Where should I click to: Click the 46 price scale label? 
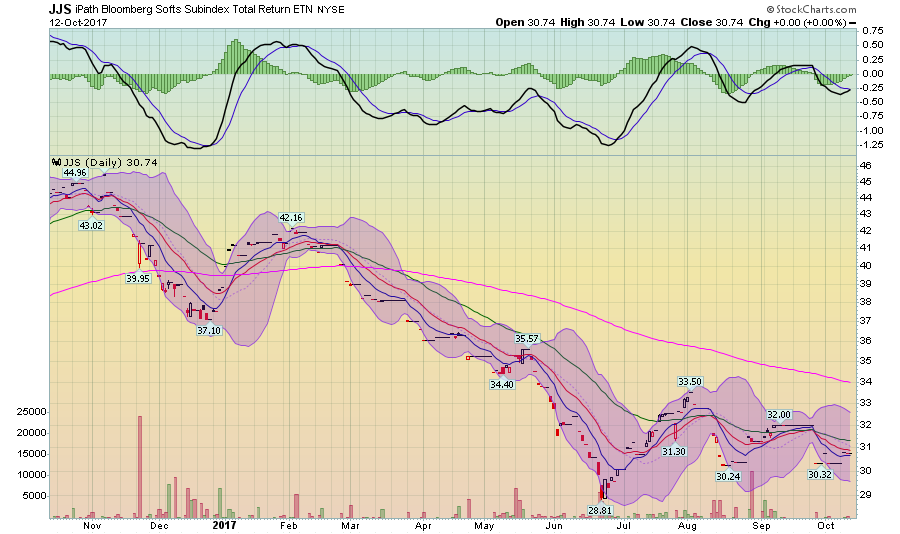click(x=865, y=165)
